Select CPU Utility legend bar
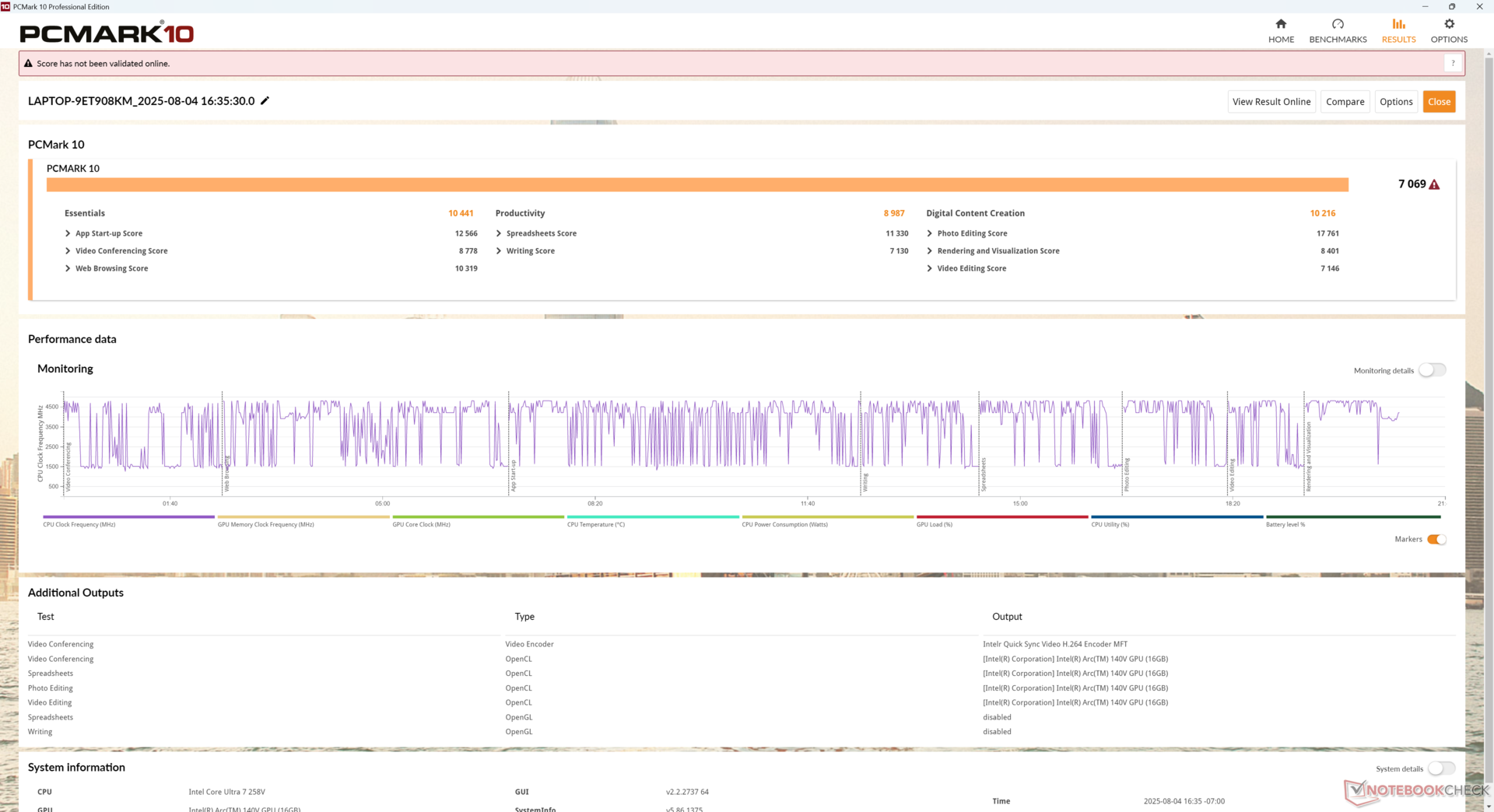The width and height of the screenshot is (1494, 812). pos(1177,516)
